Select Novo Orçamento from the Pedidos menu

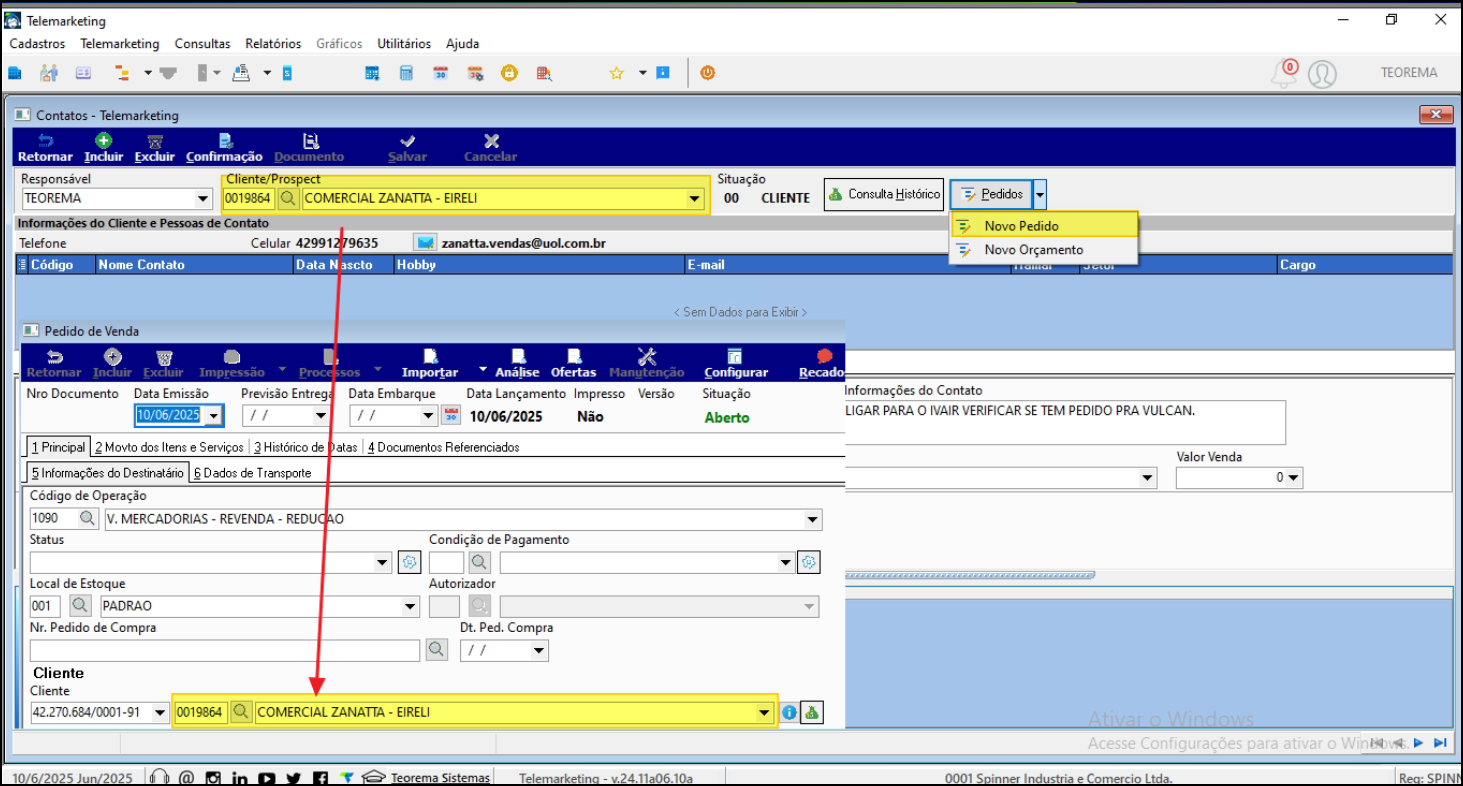point(1043,250)
